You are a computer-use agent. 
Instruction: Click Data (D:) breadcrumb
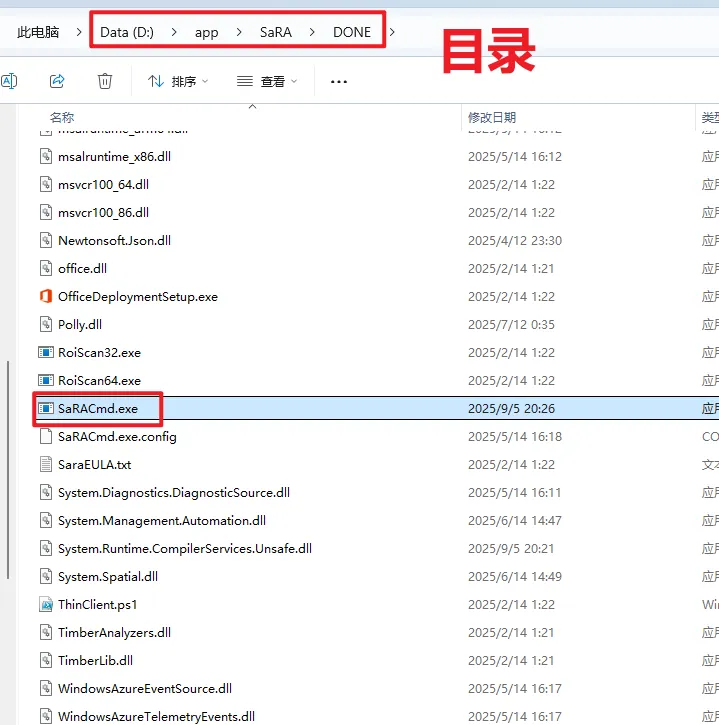tap(127, 32)
